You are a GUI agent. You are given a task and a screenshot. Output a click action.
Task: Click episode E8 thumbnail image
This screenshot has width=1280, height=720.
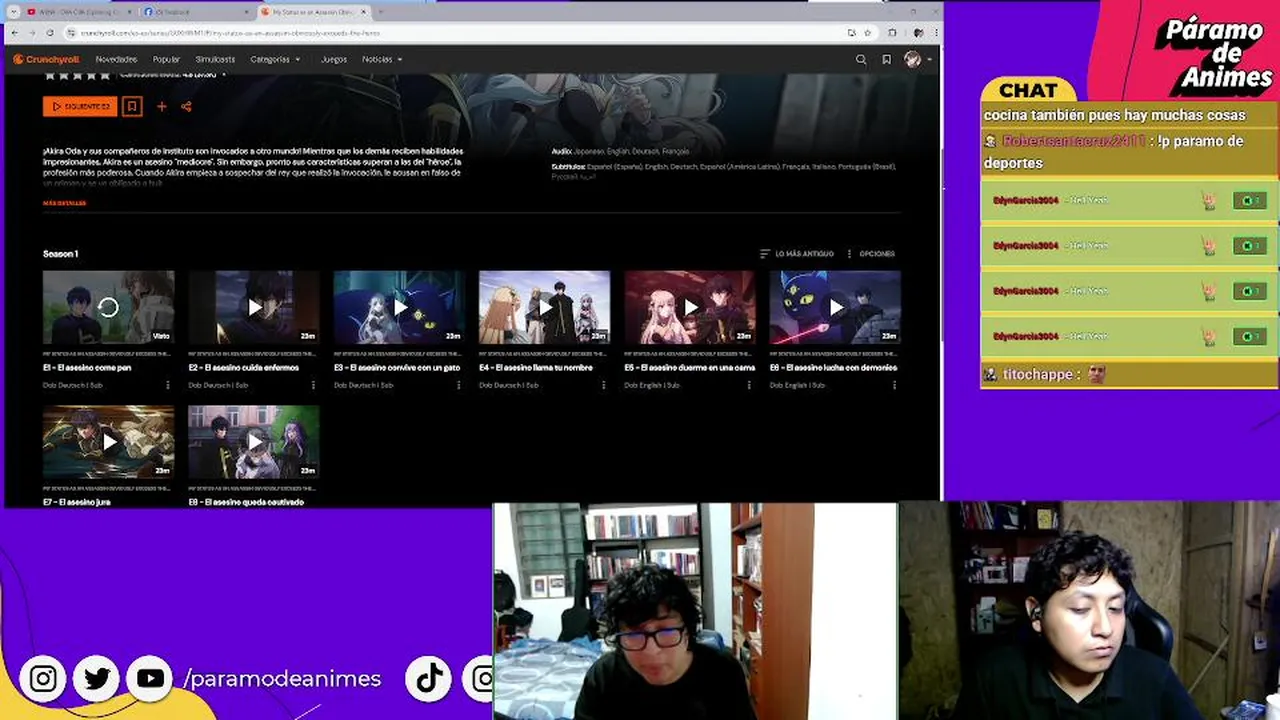(x=254, y=441)
